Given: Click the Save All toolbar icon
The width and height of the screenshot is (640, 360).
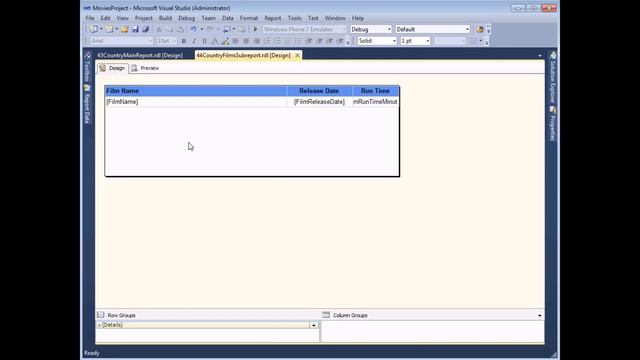Looking at the screenshot, I should coord(145,29).
